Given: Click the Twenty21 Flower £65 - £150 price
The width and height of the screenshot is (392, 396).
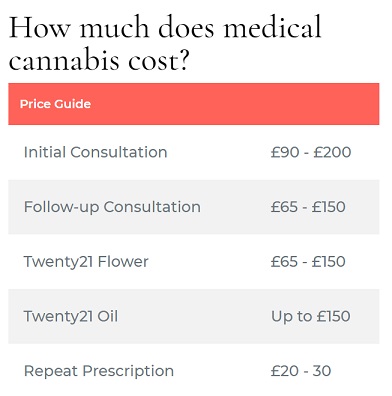Looking at the screenshot, I should coord(308,262).
